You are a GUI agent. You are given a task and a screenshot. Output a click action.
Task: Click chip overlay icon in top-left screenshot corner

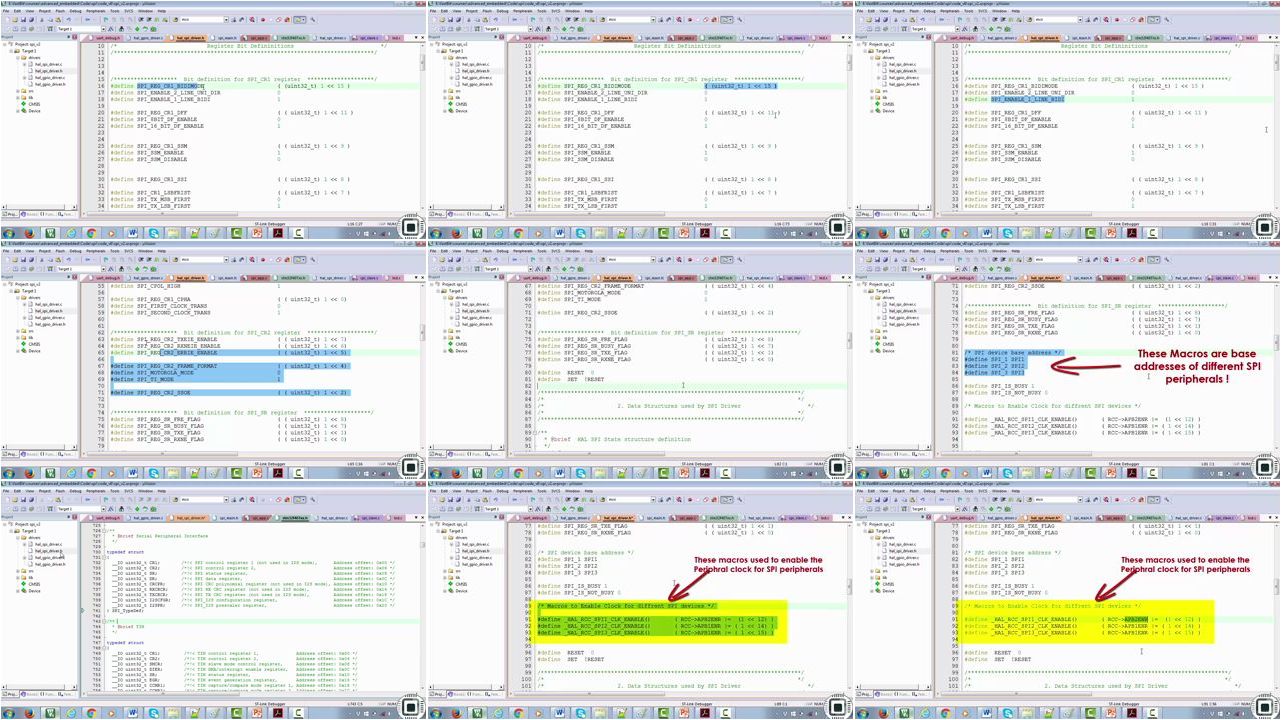tap(410, 227)
